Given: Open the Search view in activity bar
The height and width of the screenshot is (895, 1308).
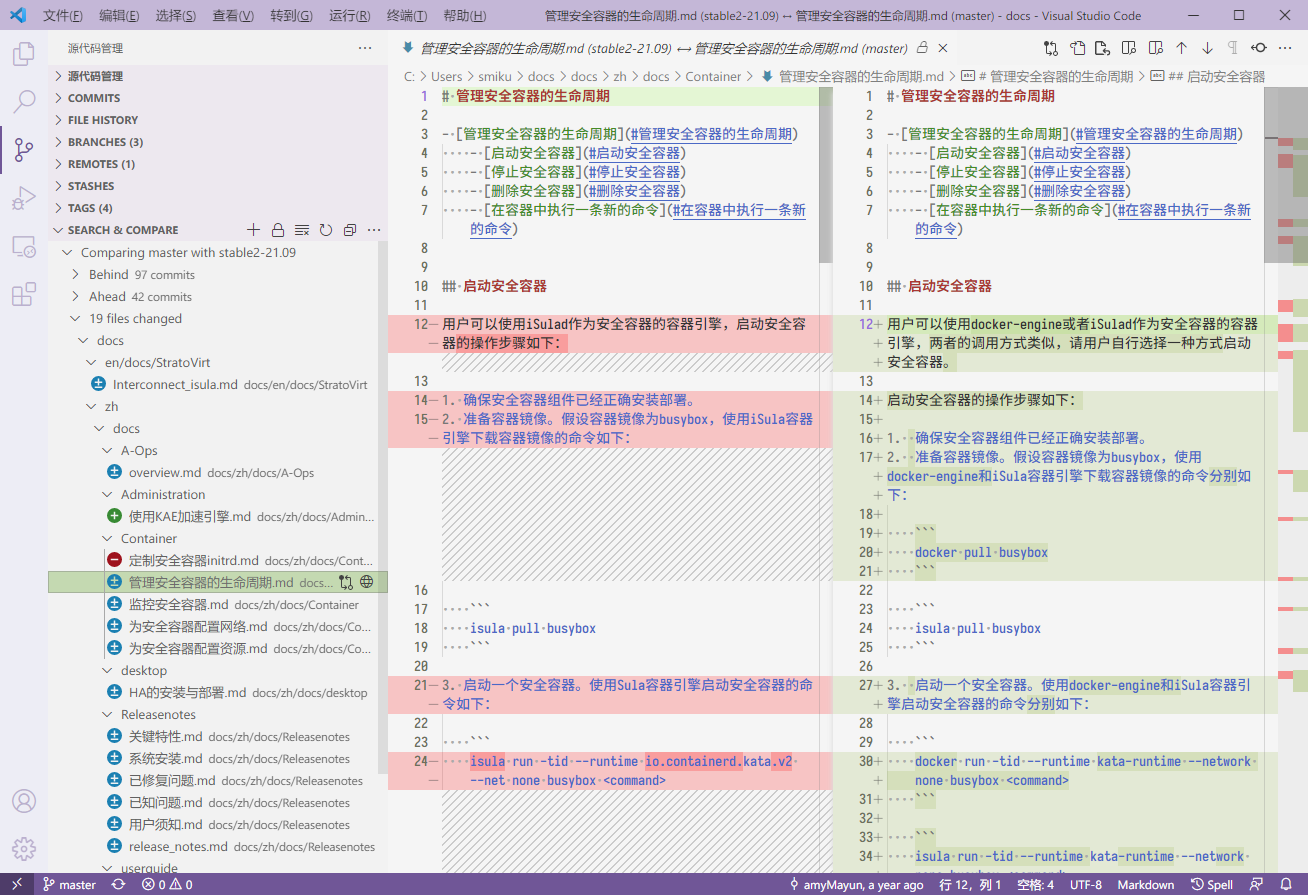Looking at the screenshot, I should pos(23,102).
